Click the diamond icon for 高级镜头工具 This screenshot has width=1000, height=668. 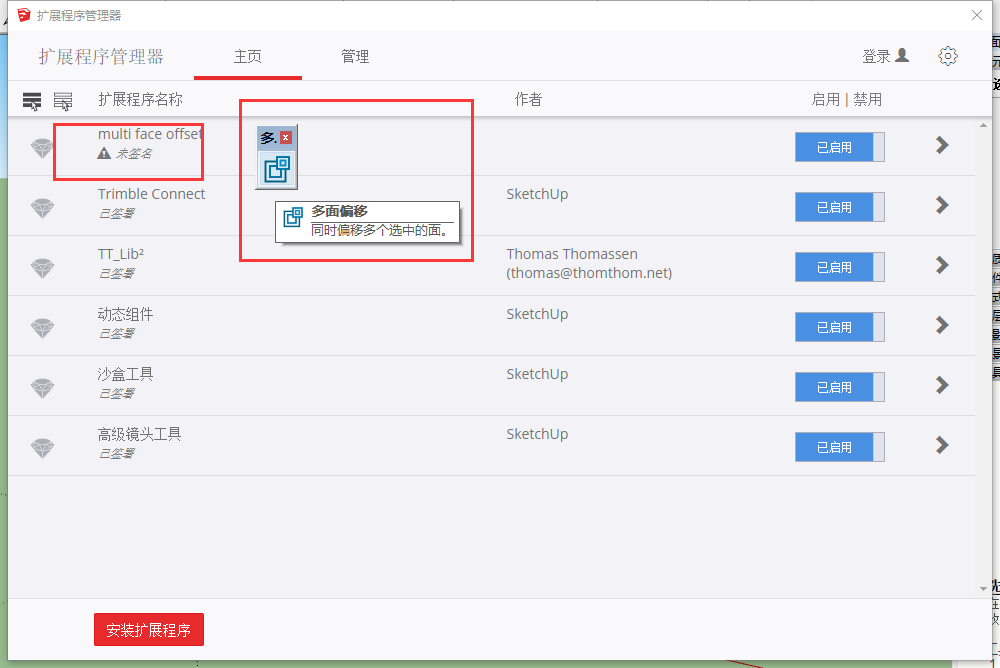pyautogui.click(x=42, y=448)
